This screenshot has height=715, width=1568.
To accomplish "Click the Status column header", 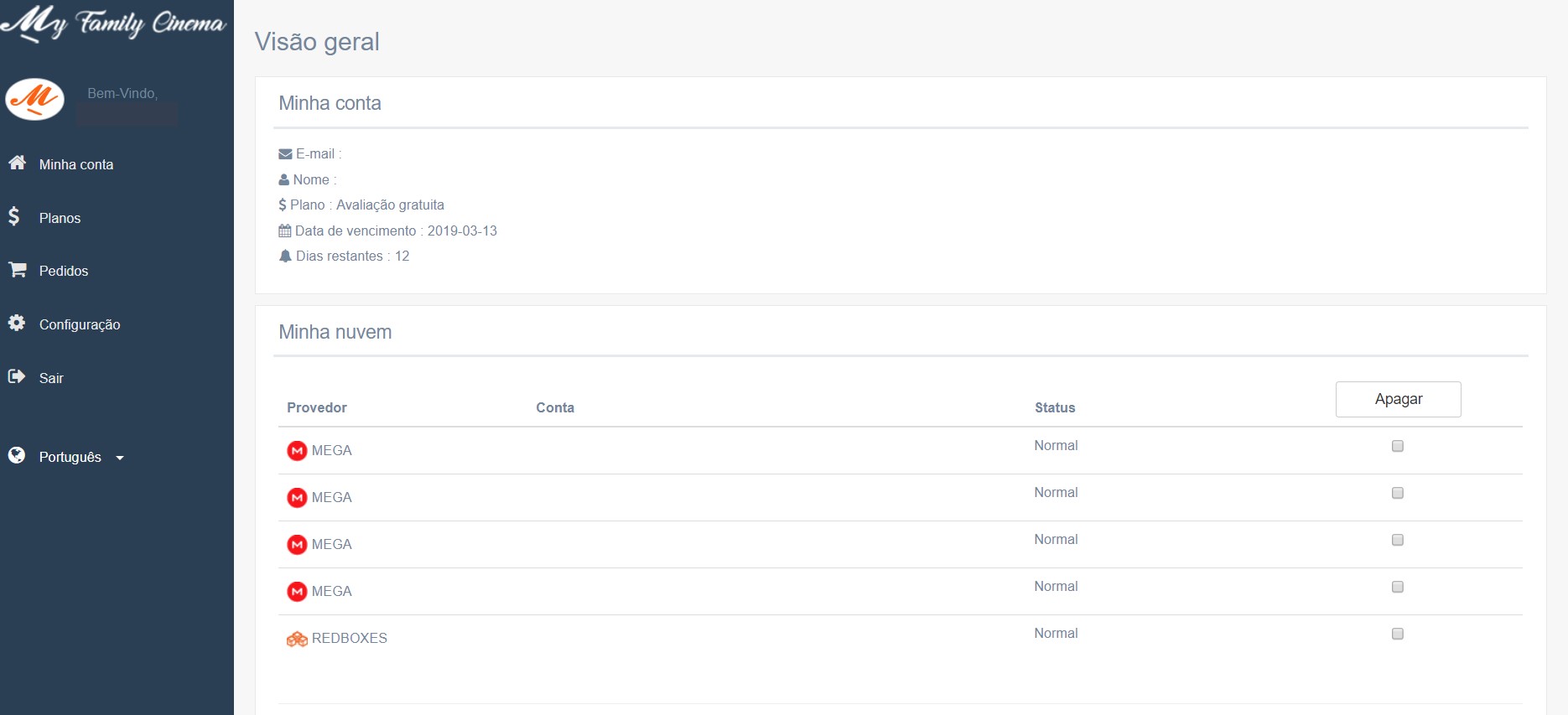I will 1055,407.
